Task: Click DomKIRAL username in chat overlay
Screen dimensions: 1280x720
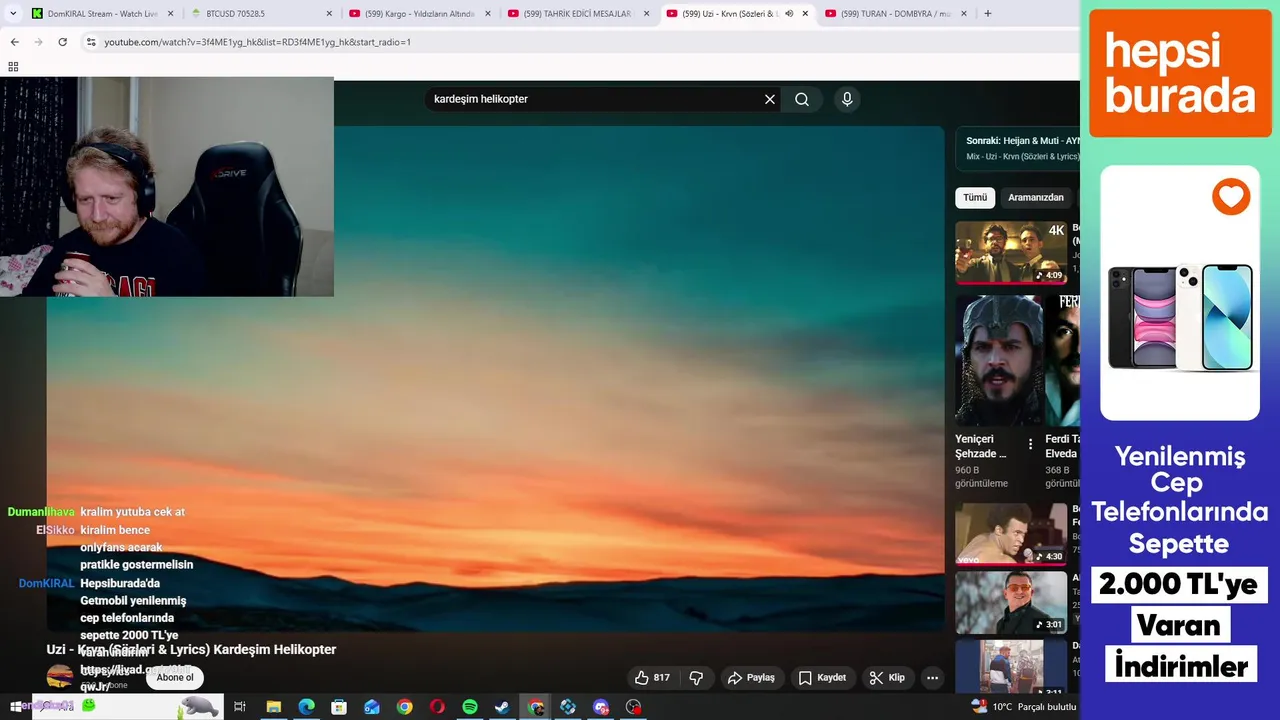Action: point(47,583)
